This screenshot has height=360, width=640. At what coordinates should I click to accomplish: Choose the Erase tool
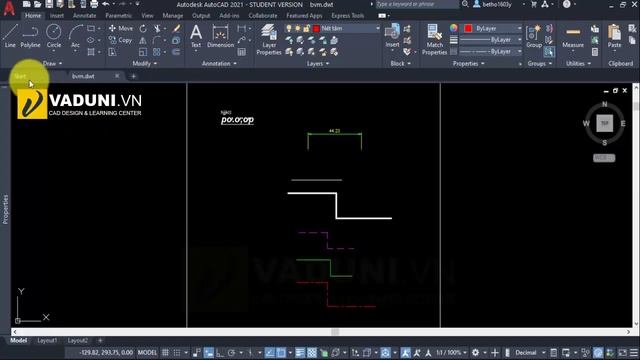176,28
